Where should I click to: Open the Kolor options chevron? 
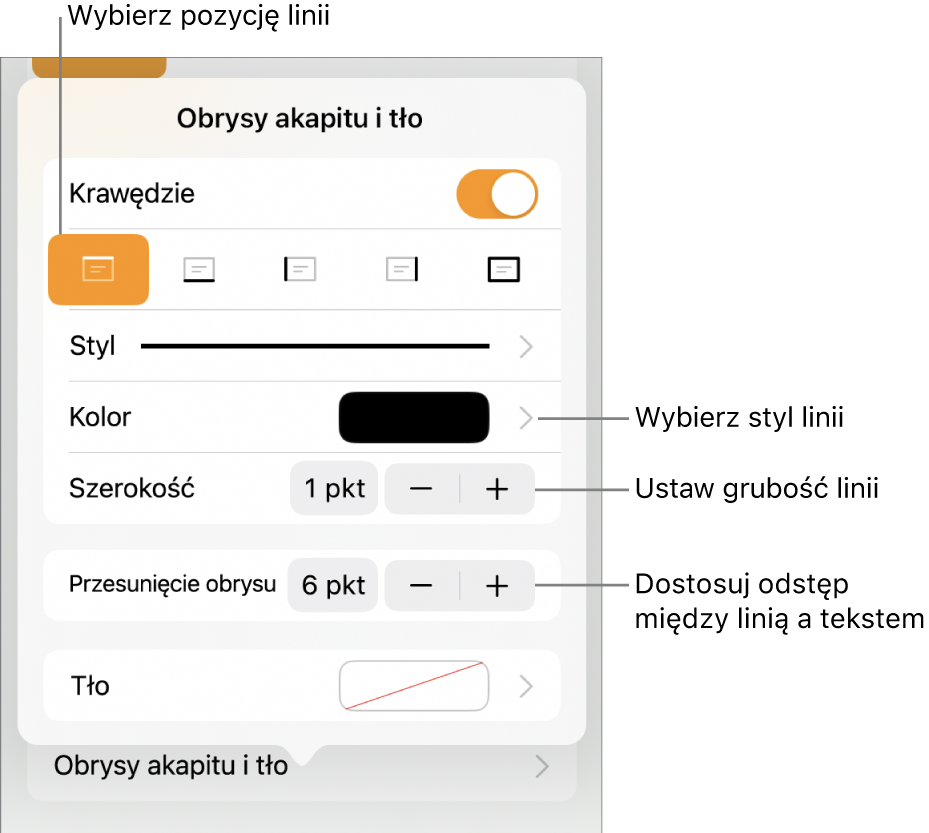(x=526, y=418)
